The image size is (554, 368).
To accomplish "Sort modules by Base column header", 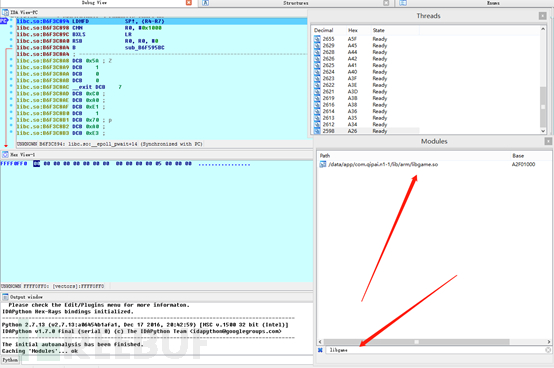I will 518,156.
